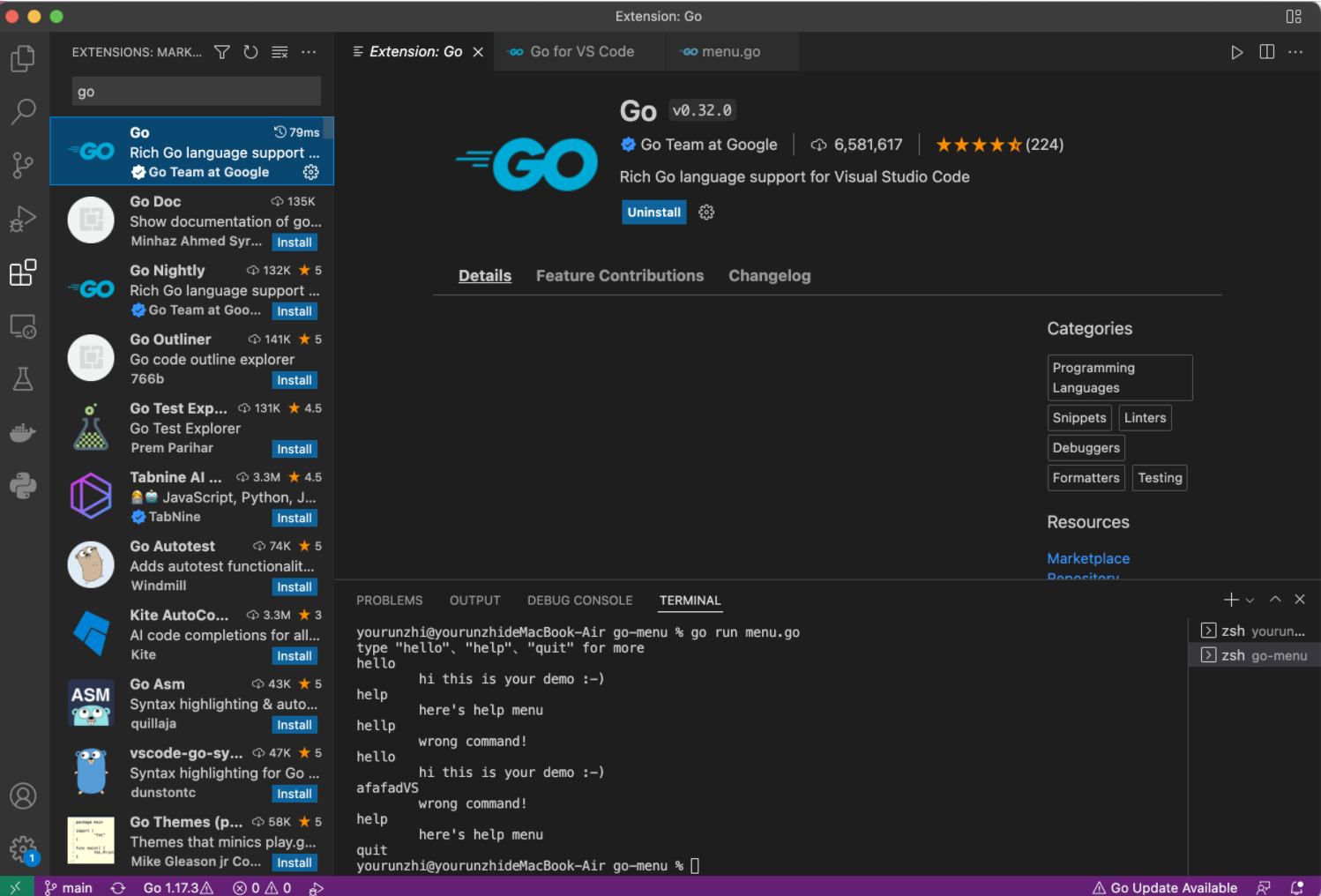The image size is (1321, 896).
Task: Expand the terminal launch profile dropdown
Action: point(1250,601)
